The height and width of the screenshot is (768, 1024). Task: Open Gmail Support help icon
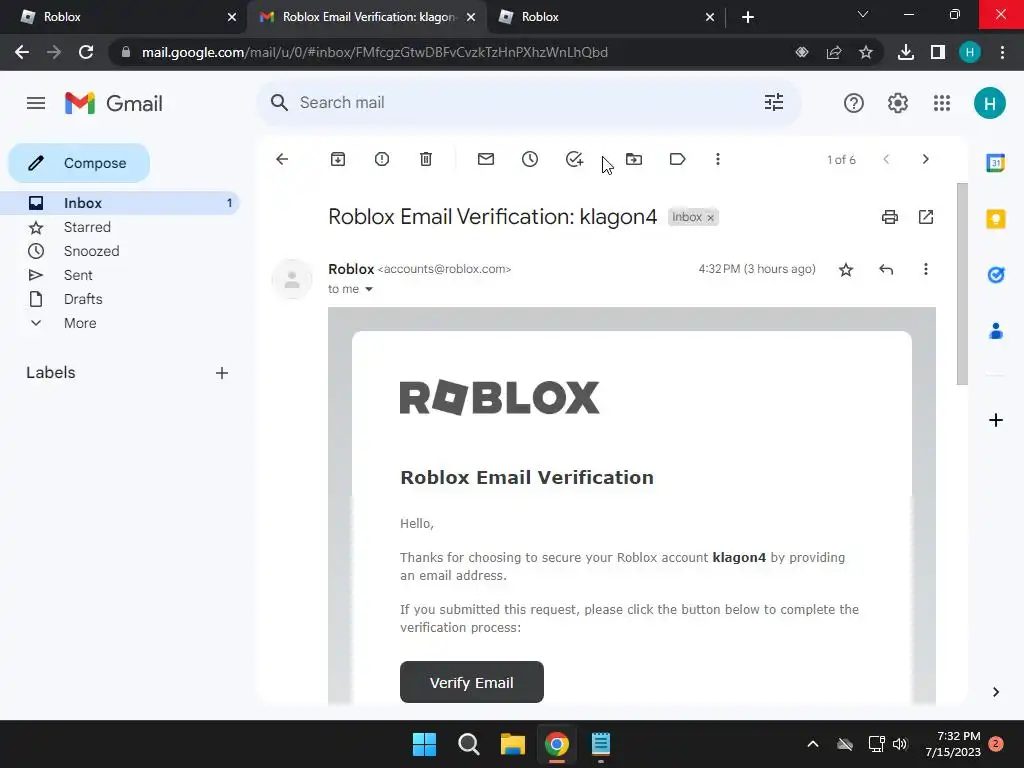[x=854, y=103]
